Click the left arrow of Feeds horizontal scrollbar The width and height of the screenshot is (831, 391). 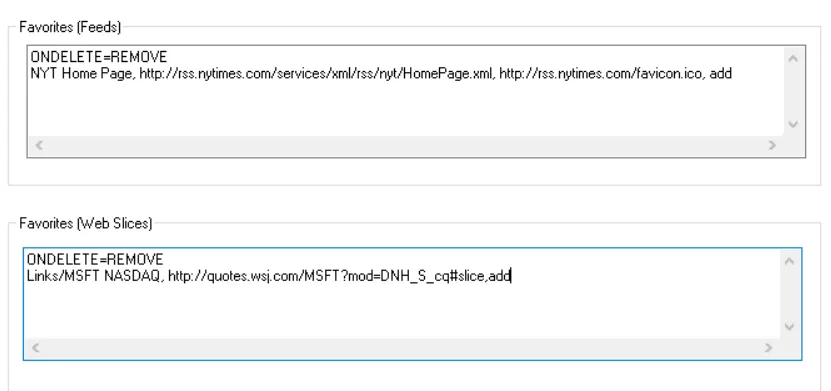39,145
